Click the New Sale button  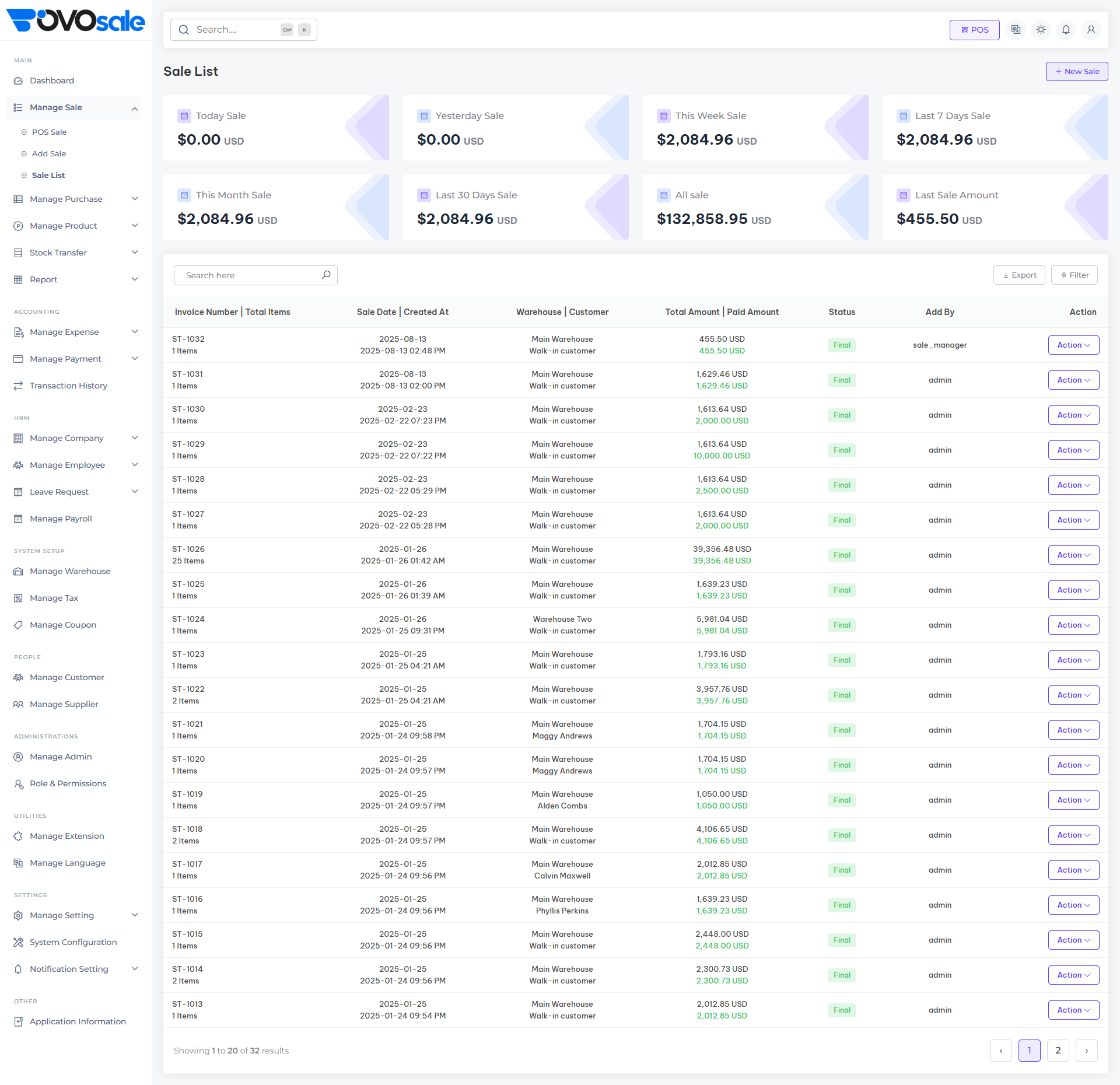1077,71
